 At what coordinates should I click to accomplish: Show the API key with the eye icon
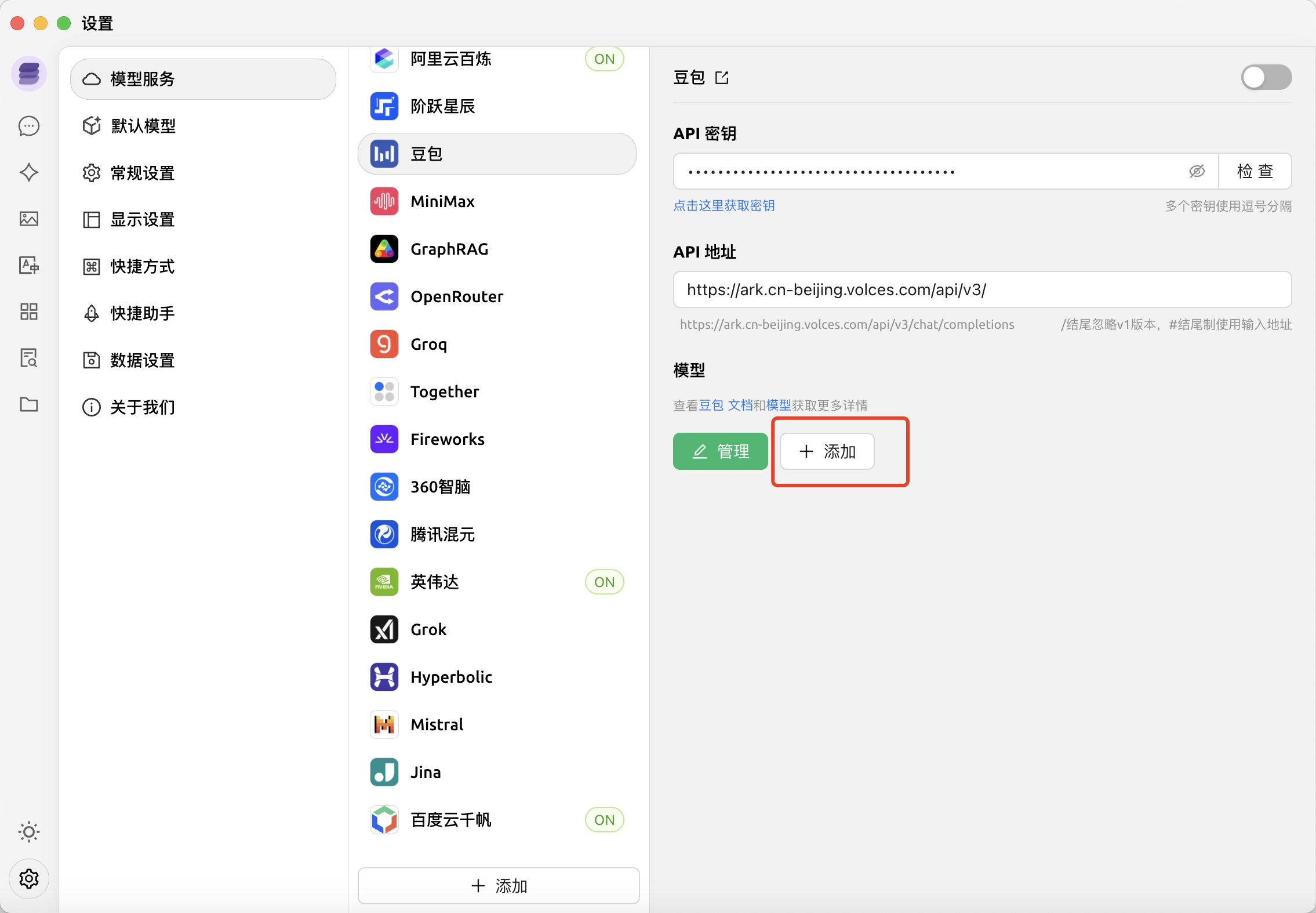pos(1197,171)
